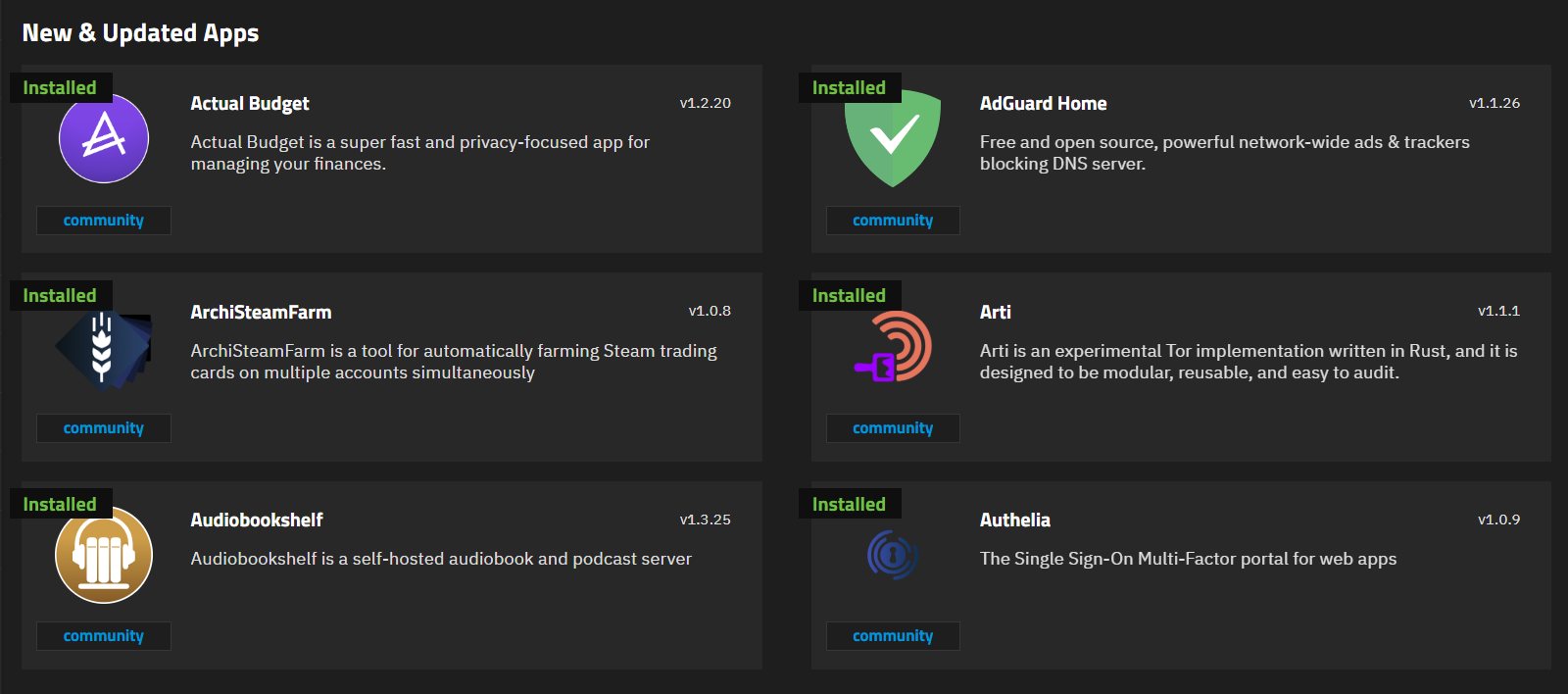Screen dimensions: 1568x694
Task: Open the Audiobookshelf app title
Action: 257,520
